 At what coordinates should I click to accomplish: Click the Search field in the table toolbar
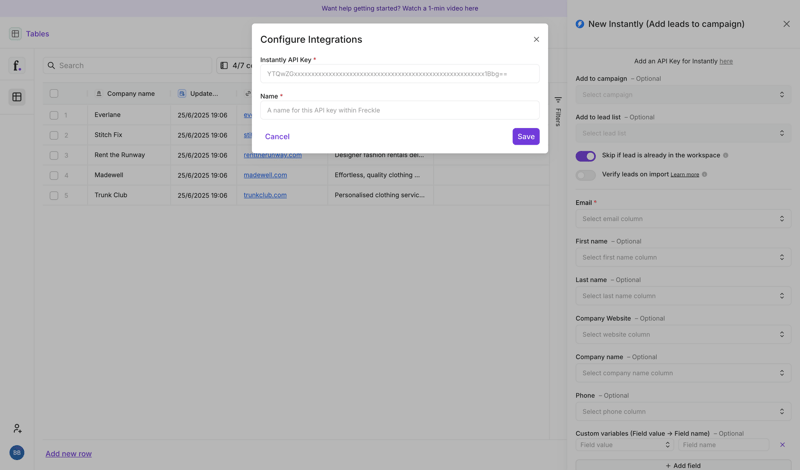tap(128, 65)
